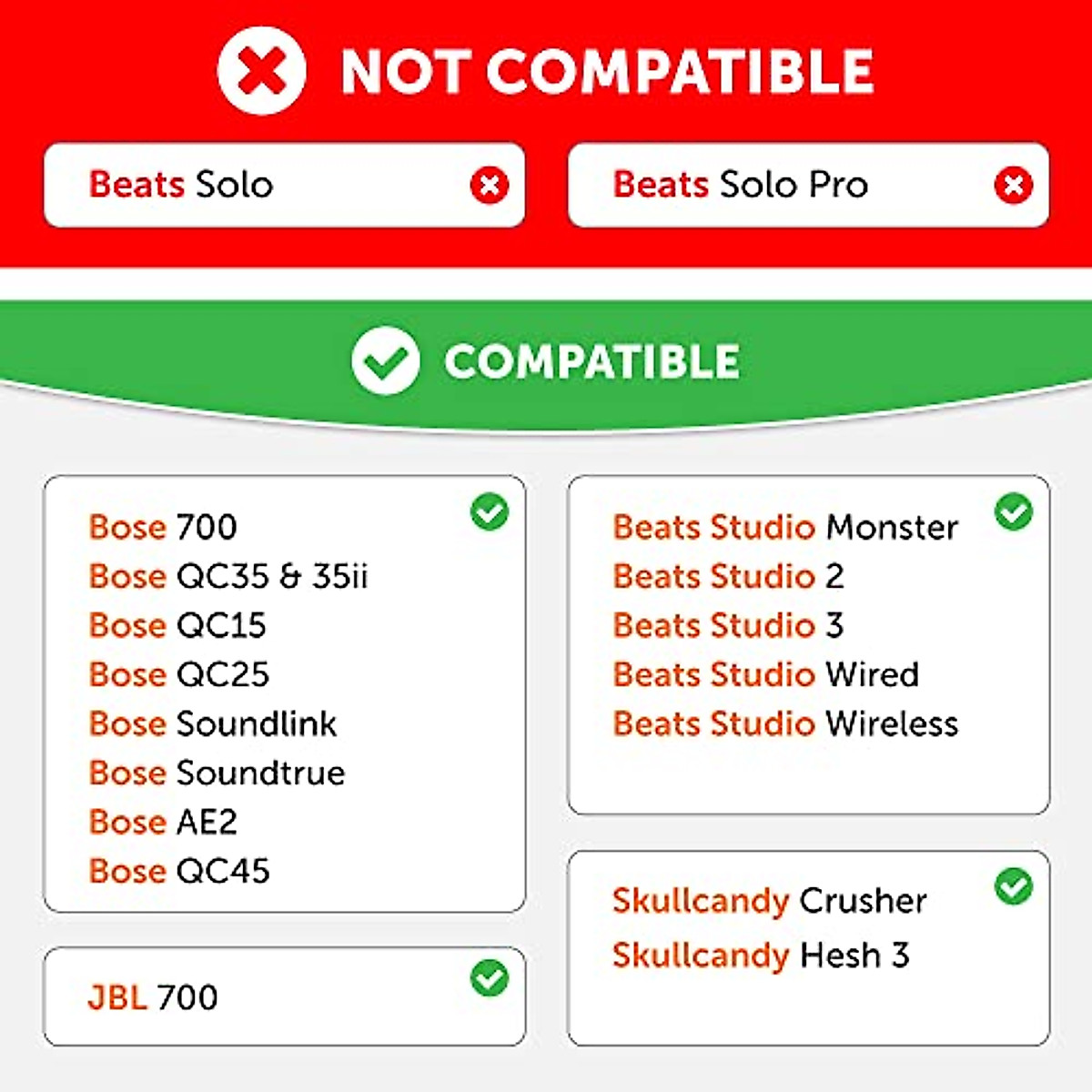Click the Bose 700 entry
The height and width of the screenshot is (1092, 1092).
[163, 527]
